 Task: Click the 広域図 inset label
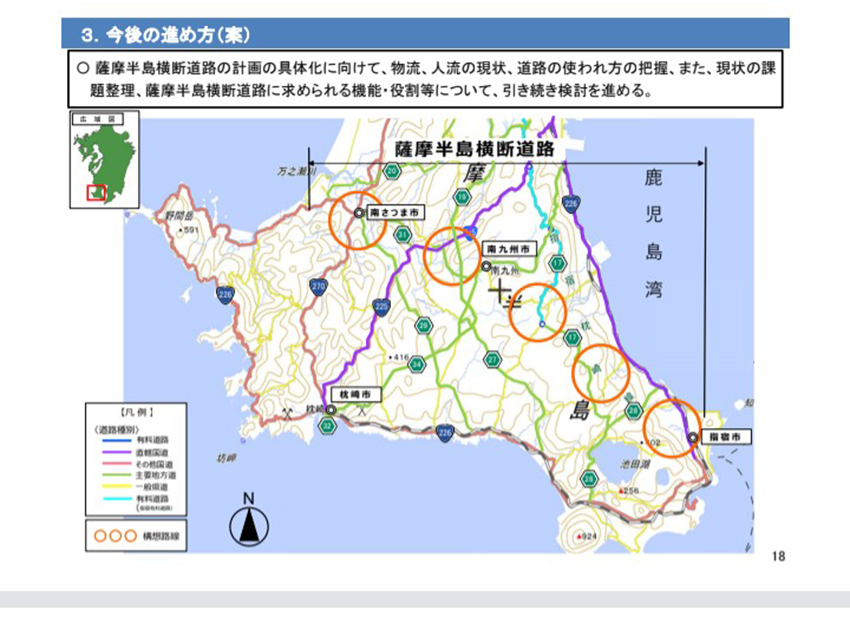(x=98, y=119)
